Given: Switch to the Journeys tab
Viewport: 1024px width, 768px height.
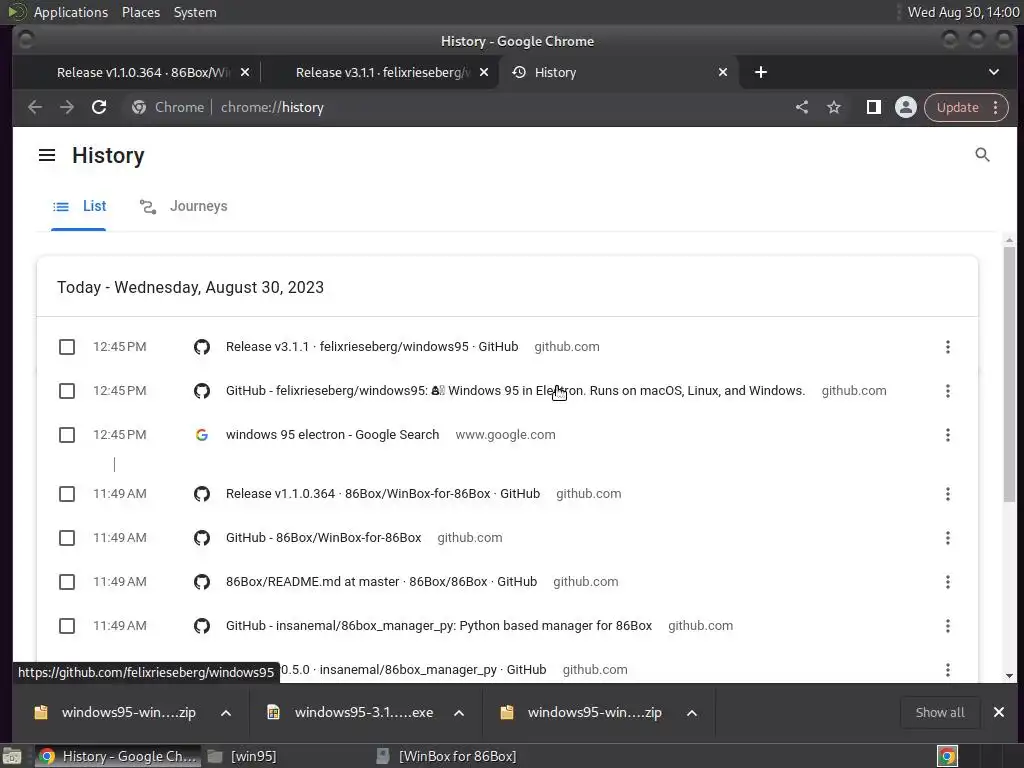Looking at the screenshot, I should pos(184,206).
